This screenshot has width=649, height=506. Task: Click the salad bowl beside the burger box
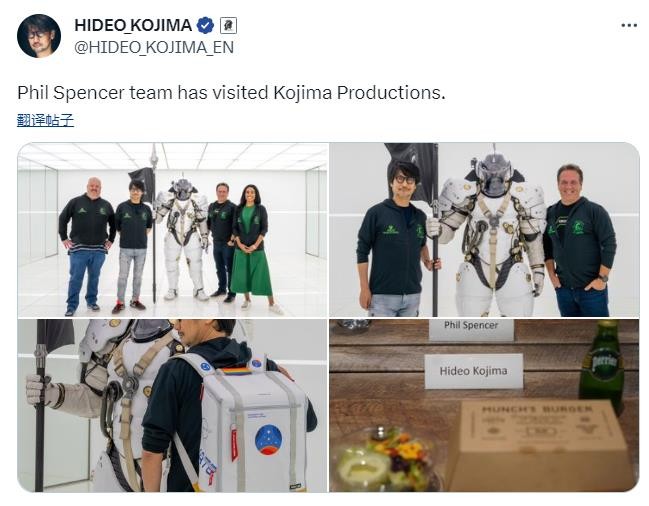click(385, 459)
